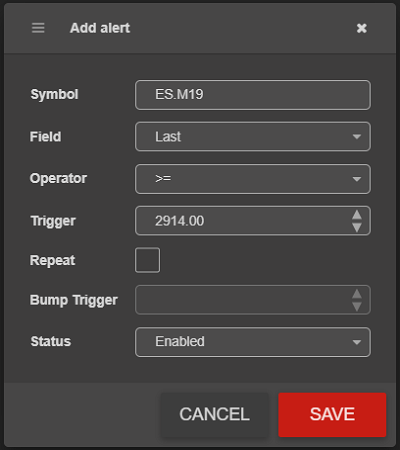The image size is (400, 450).
Task: Click the Add alert title text
Action: [100, 28]
